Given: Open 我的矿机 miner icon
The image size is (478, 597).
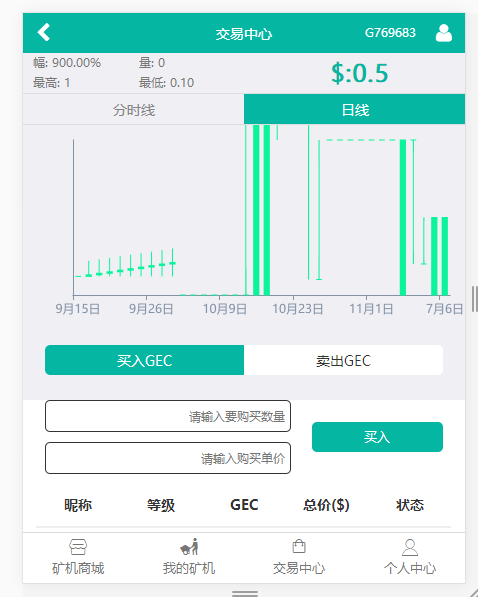Looking at the screenshot, I should (x=189, y=547).
